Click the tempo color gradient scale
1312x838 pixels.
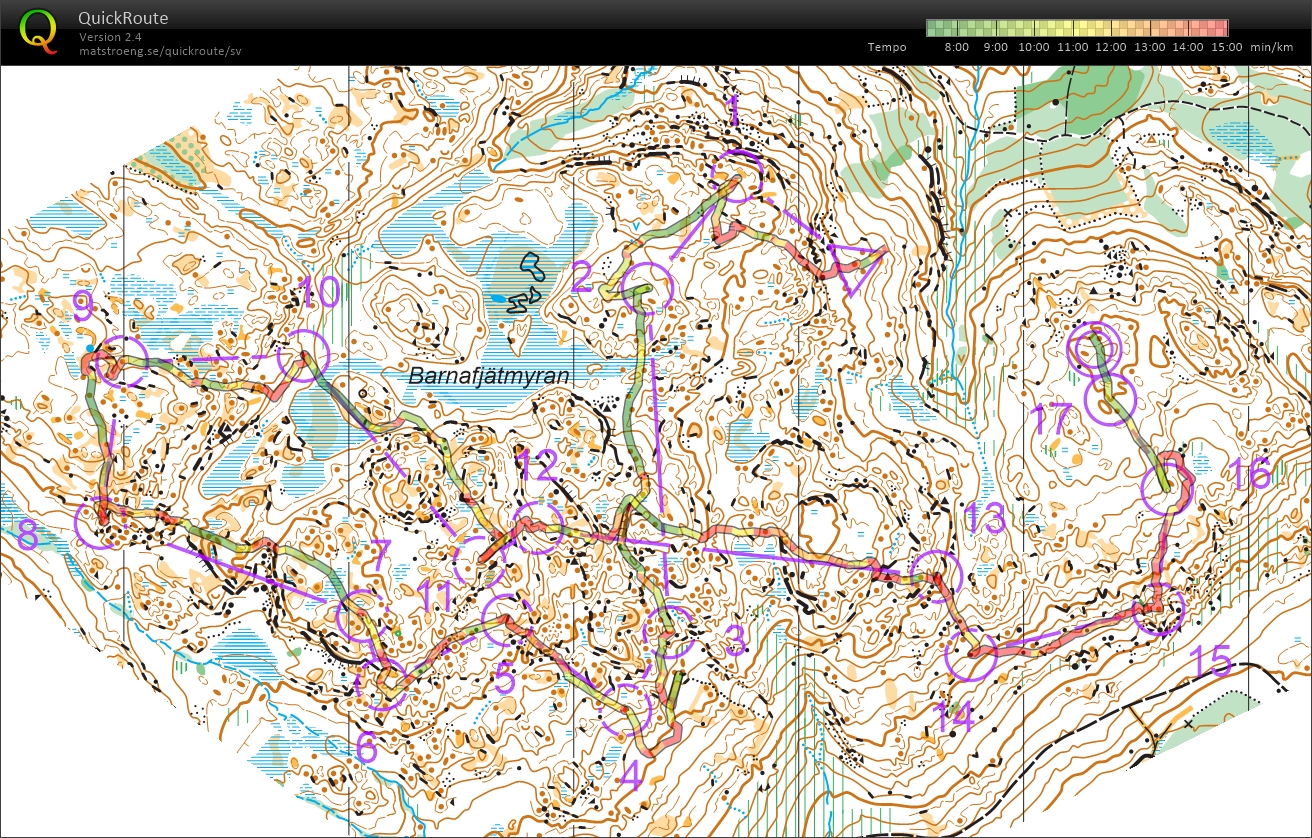coord(1078,28)
